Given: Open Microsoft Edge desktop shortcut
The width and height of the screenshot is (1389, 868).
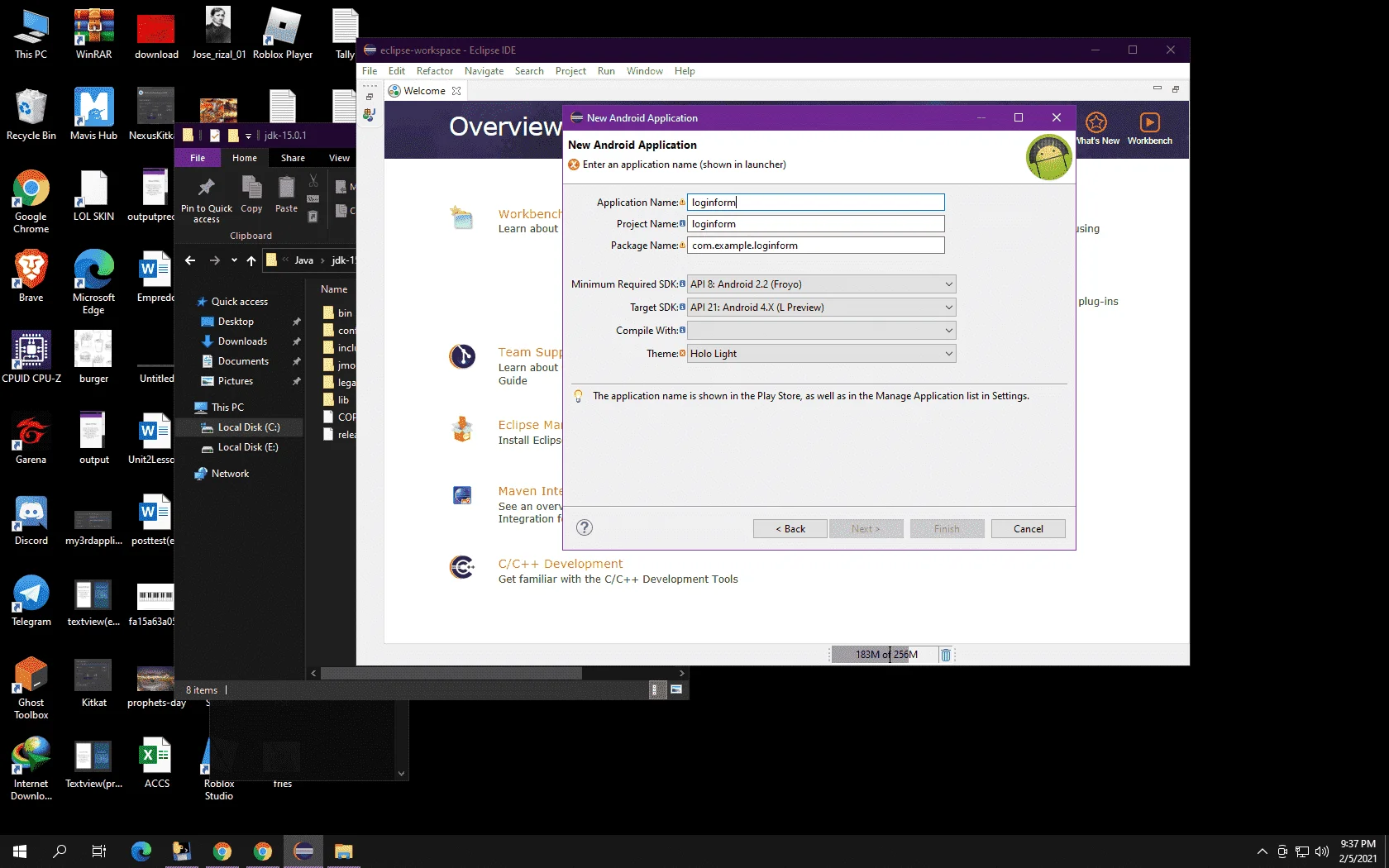Looking at the screenshot, I should (93, 269).
